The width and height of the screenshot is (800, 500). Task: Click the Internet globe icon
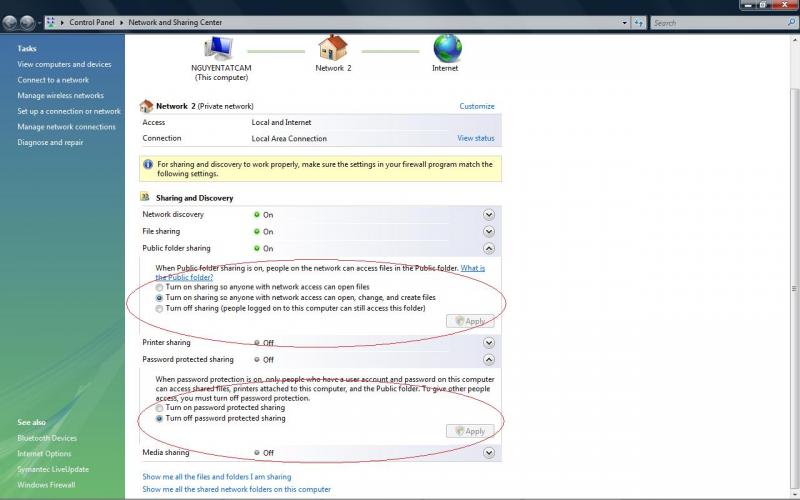coord(446,47)
